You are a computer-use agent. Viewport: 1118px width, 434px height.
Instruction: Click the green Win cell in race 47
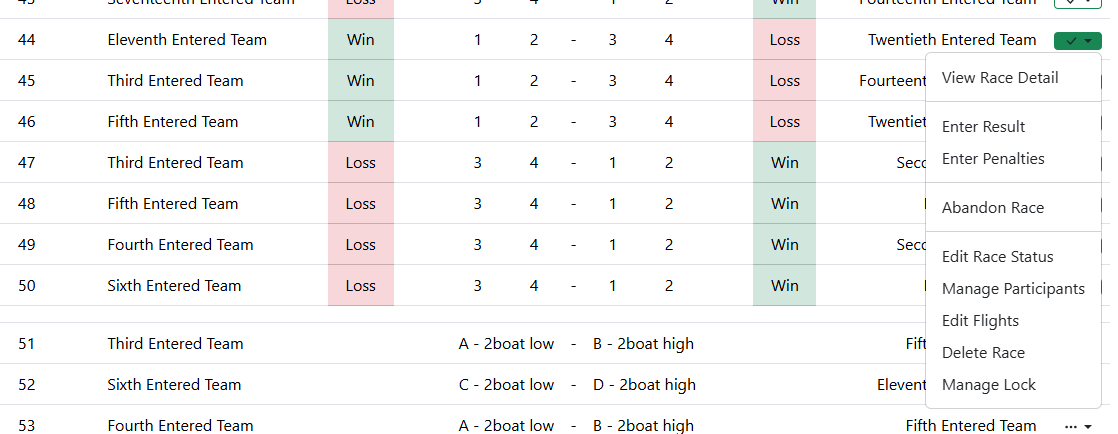(784, 163)
